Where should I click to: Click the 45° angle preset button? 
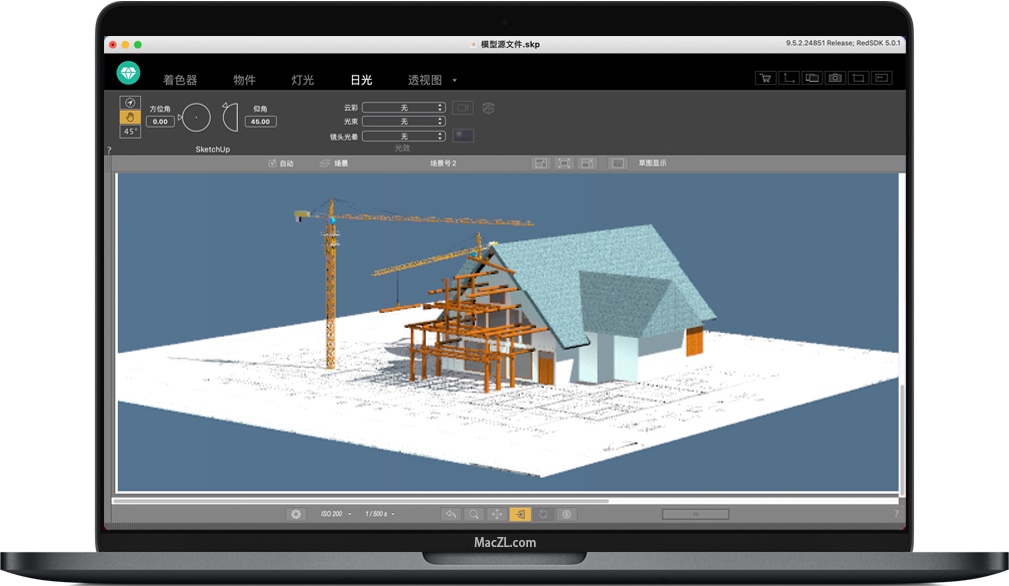[130, 132]
